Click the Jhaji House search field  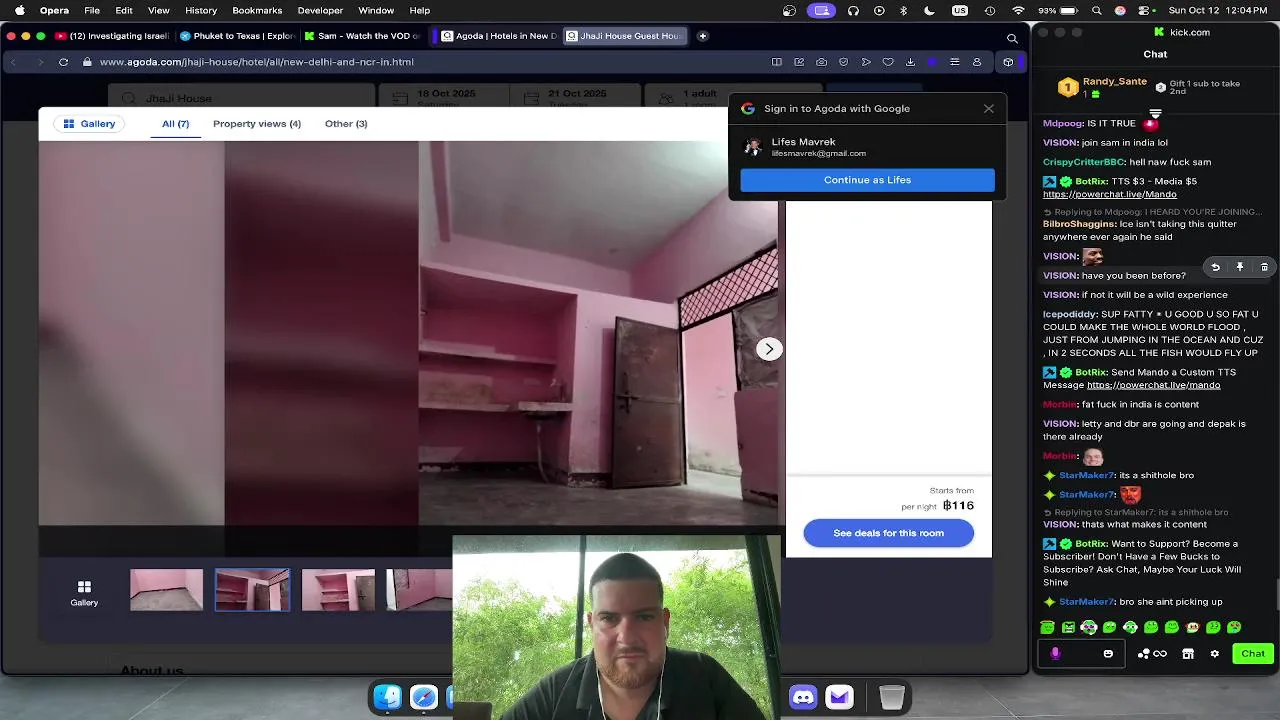[x=240, y=98]
